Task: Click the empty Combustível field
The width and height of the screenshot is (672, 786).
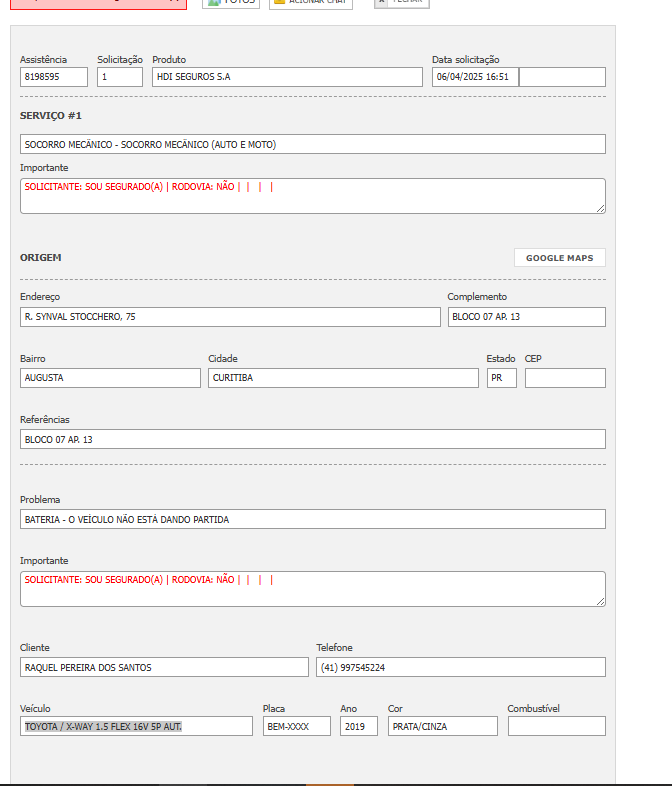Action: [x=556, y=726]
